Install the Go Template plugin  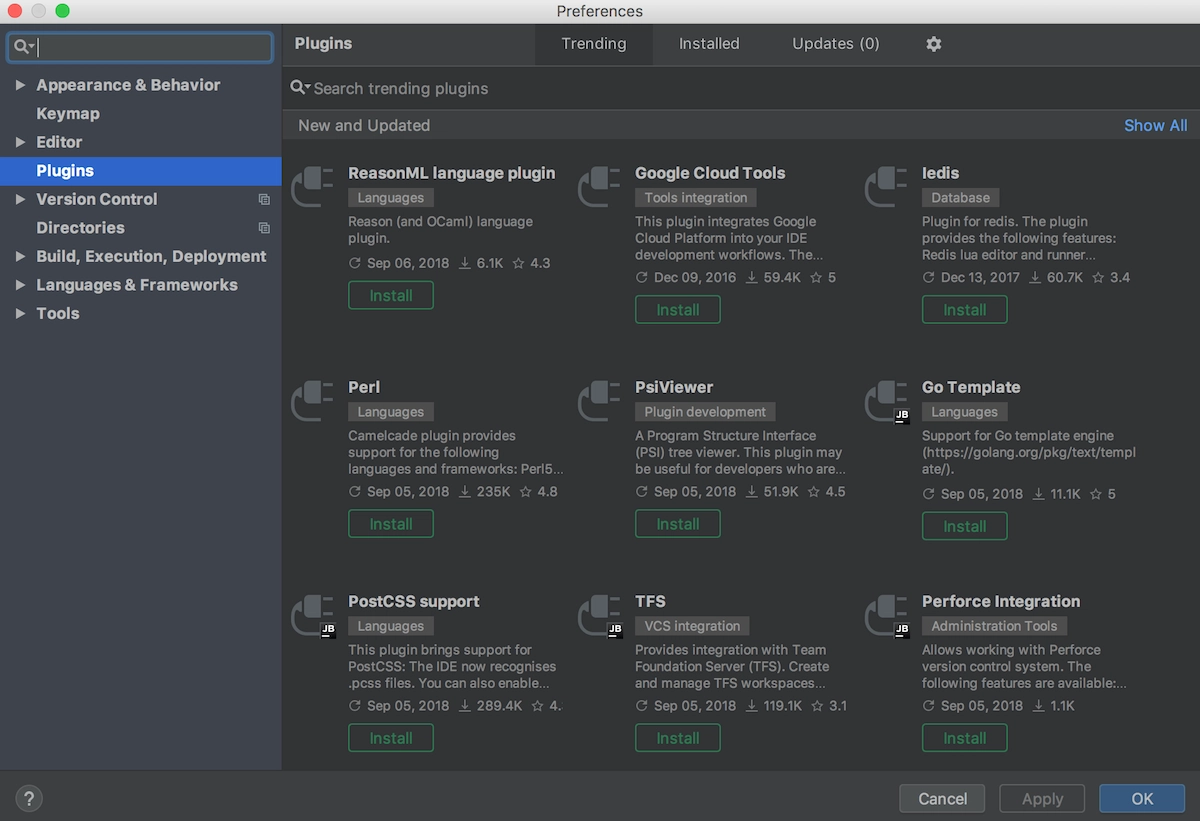point(965,526)
